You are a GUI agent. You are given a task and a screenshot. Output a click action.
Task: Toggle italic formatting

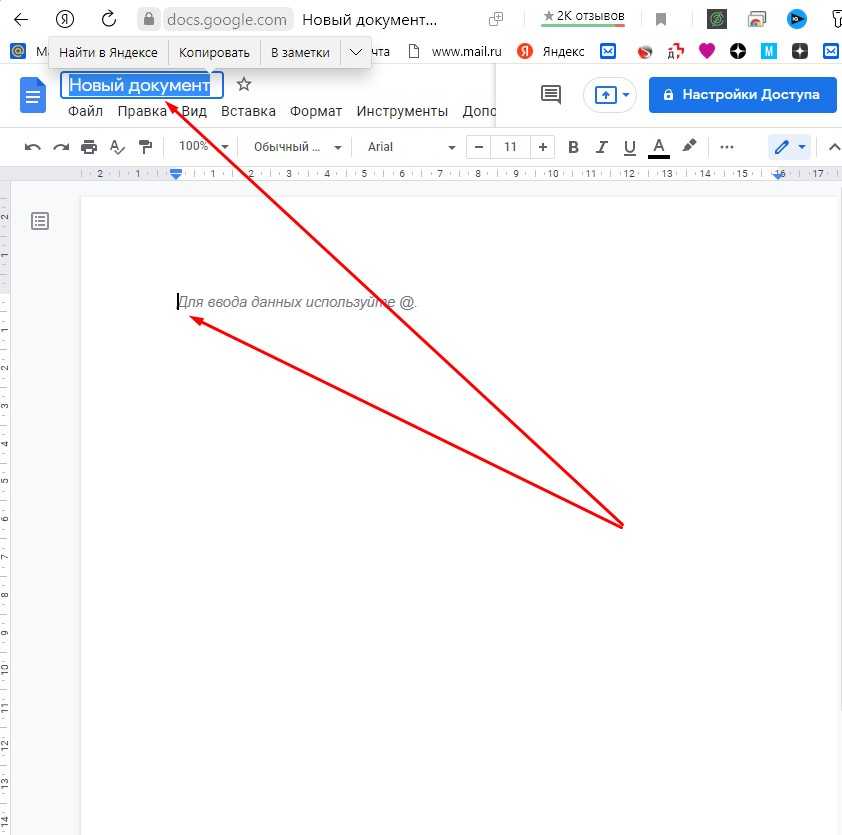coord(601,147)
